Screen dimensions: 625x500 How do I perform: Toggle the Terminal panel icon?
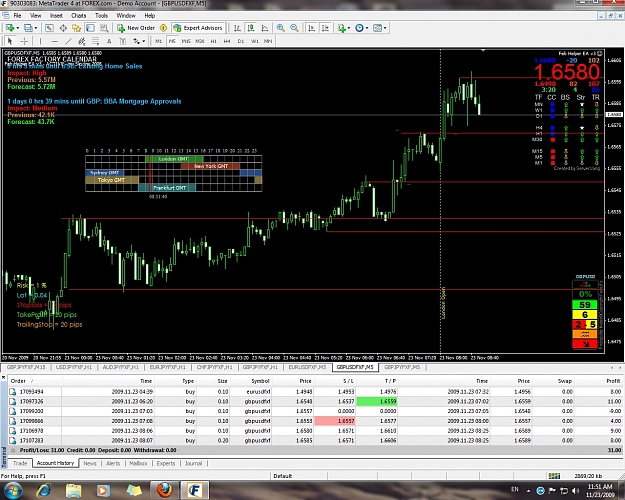point(90,28)
